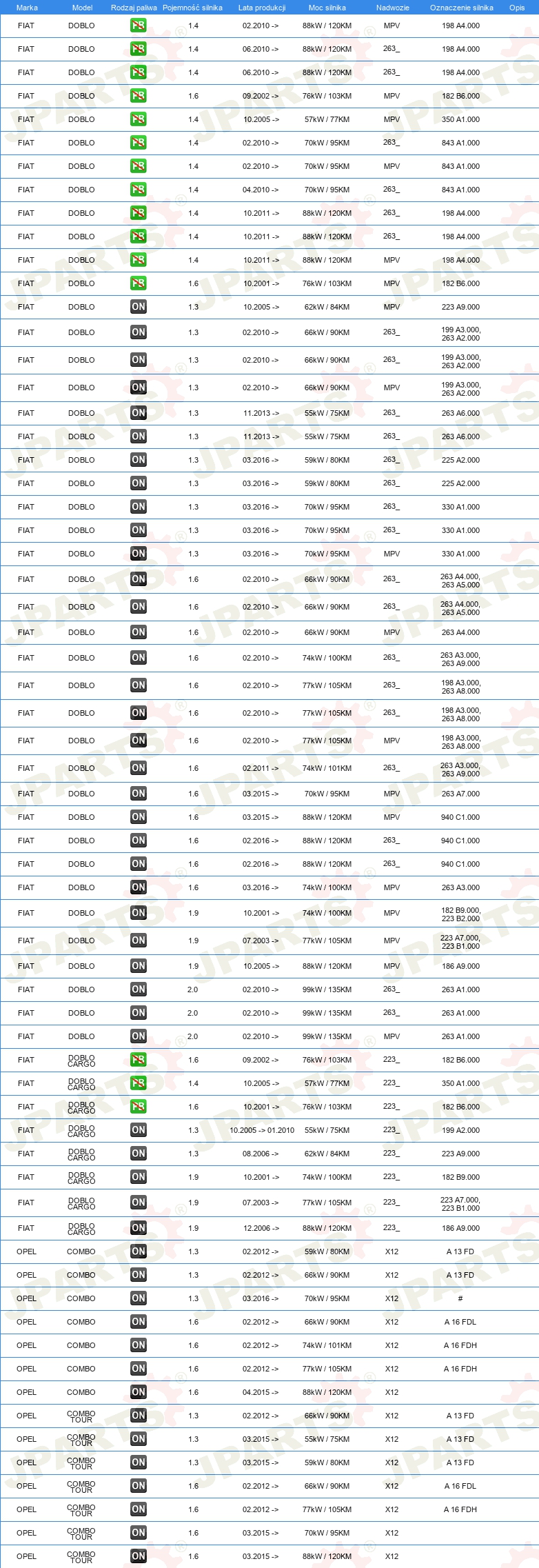This screenshot has width=539, height=1568.
Task: Select the '199 A2.000' engine code cell
Action: pyautogui.click(x=460, y=1130)
